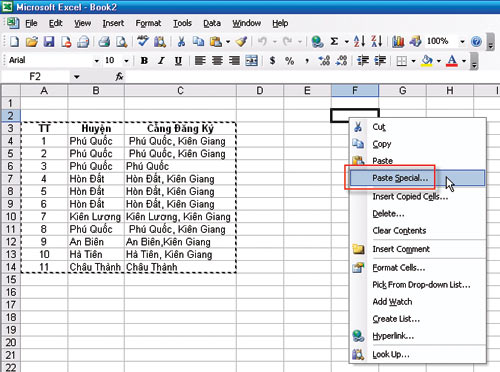Open the Zoom 100% dropdown
This screenshot has width=500, height=372.
(462, 42)
